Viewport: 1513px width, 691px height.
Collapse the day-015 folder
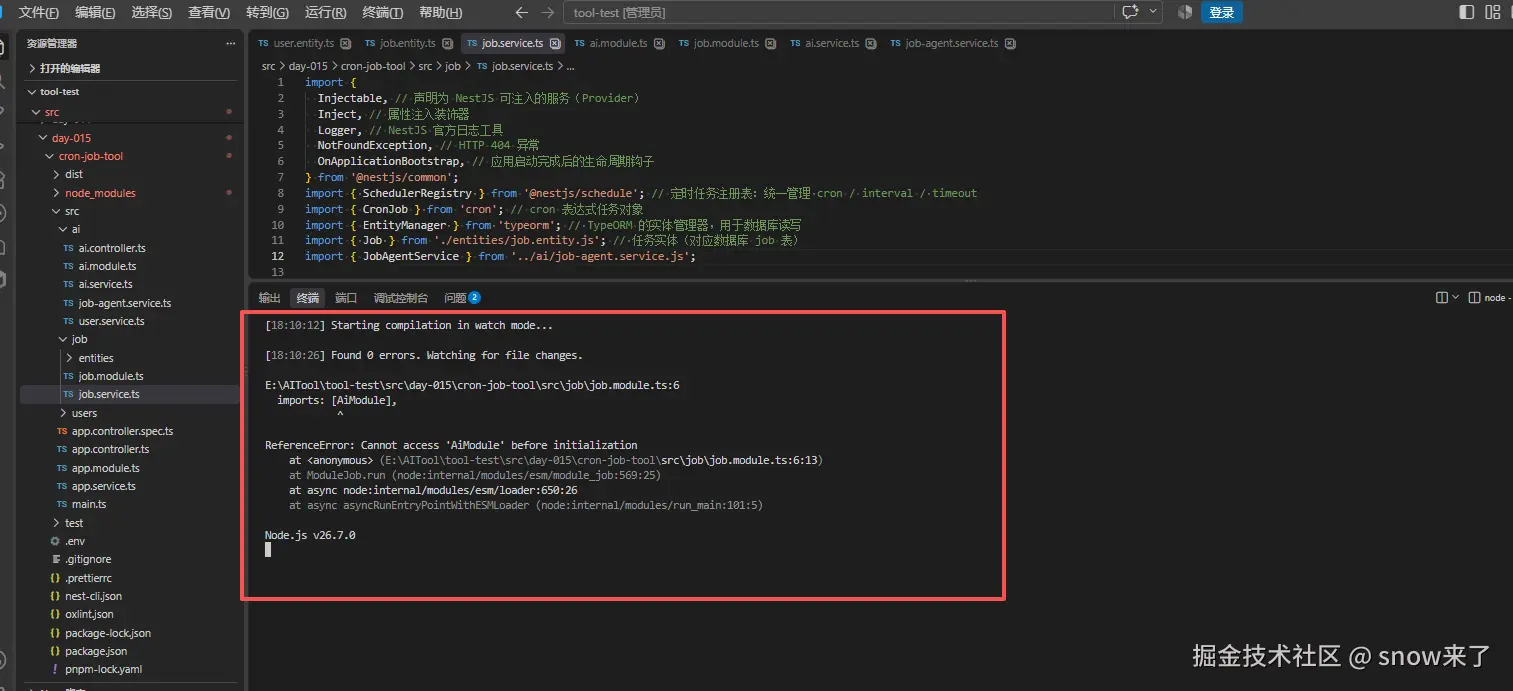(71, 138)
